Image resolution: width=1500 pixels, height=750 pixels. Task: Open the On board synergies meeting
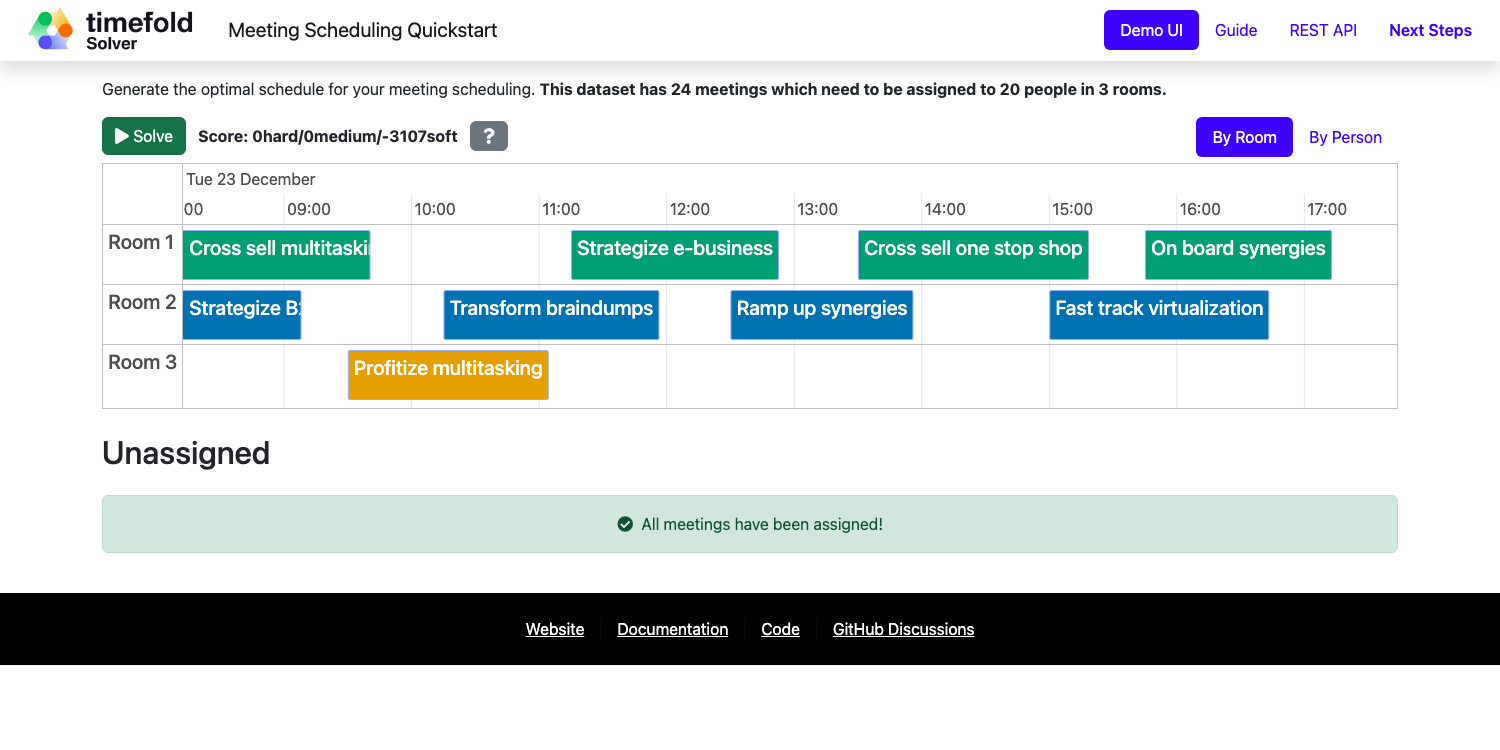(1237, 254)
